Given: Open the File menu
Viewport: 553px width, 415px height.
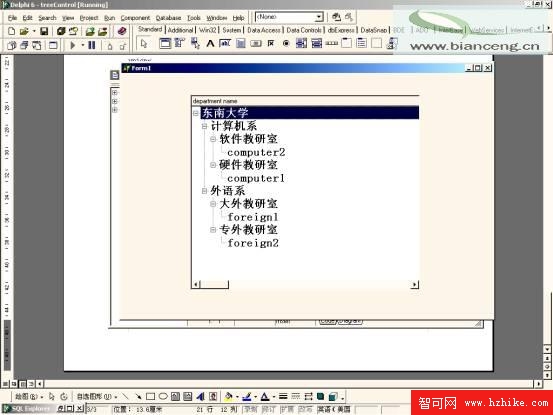Looking at the screenshot, I should pos(12,18).
